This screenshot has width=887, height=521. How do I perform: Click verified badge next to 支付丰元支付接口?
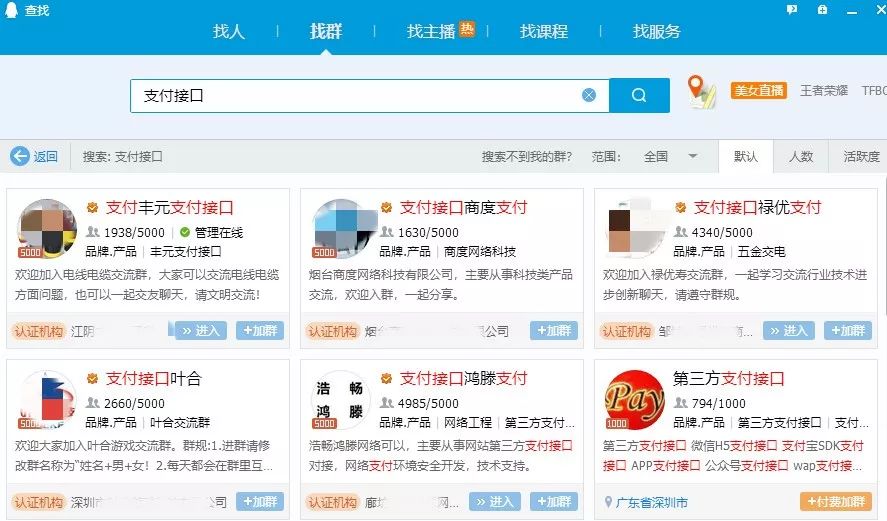tap(92, 208)
